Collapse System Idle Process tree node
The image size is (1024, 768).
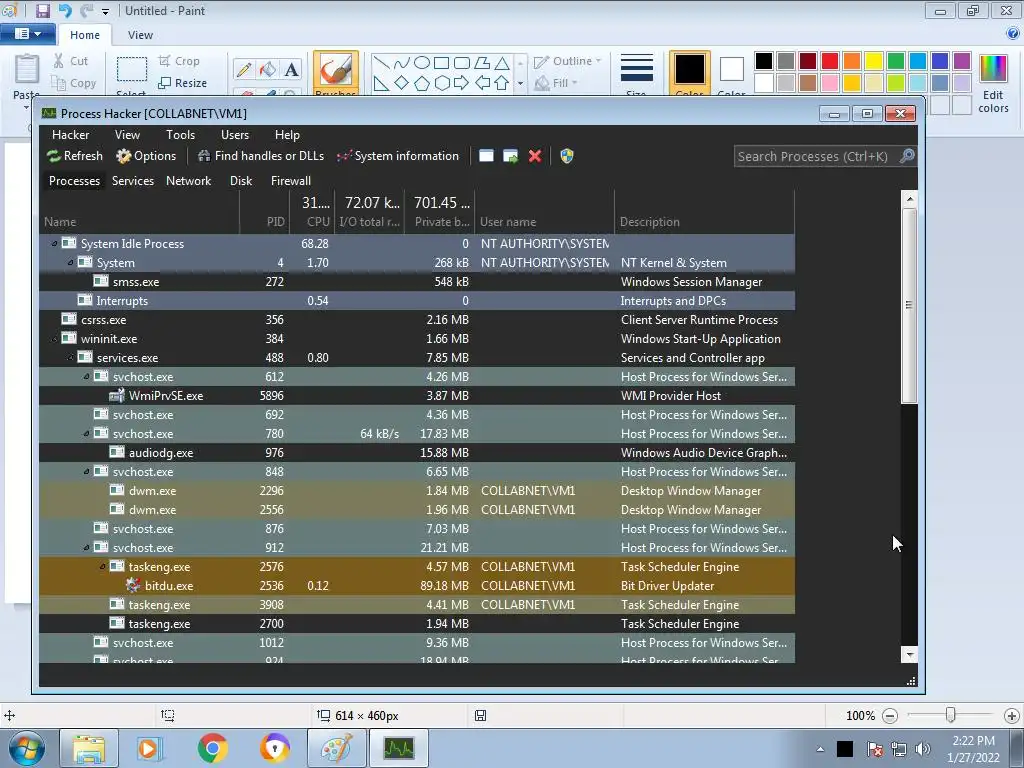coord(54,244)
